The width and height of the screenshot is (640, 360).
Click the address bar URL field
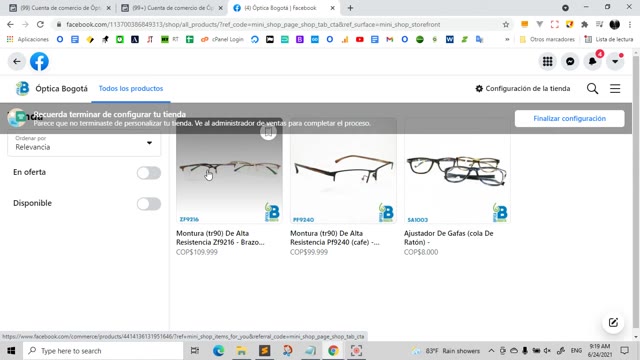coord(253,24)
